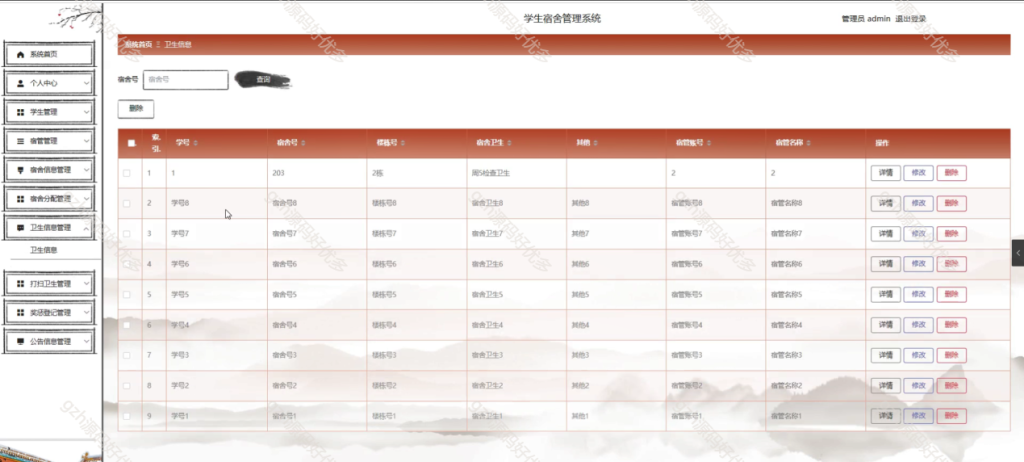The image size is (1024, 462).
Task: Click the grid icon next to 学生管理
Action: point(21,112)
